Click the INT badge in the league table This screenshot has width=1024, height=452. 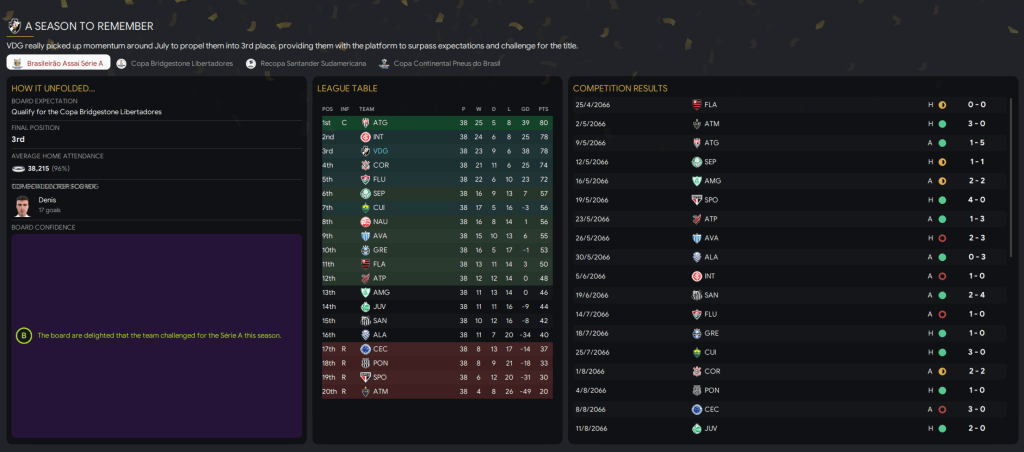[x=366, y=136]
